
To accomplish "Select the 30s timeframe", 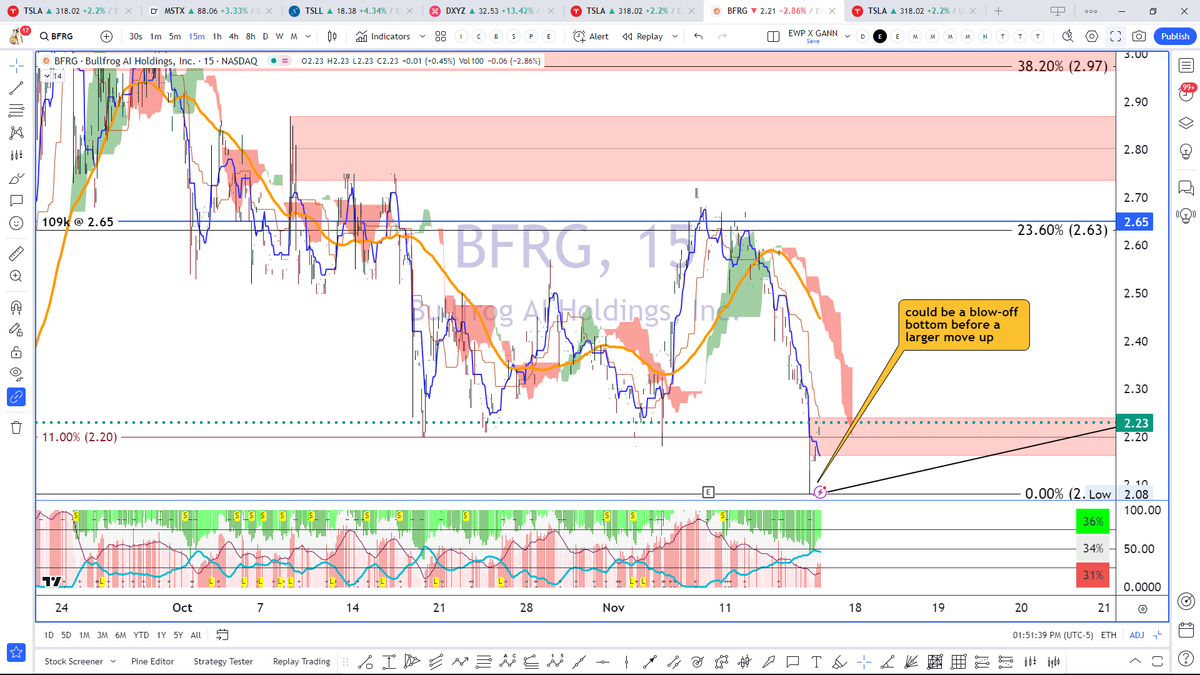I will point(136,36).
